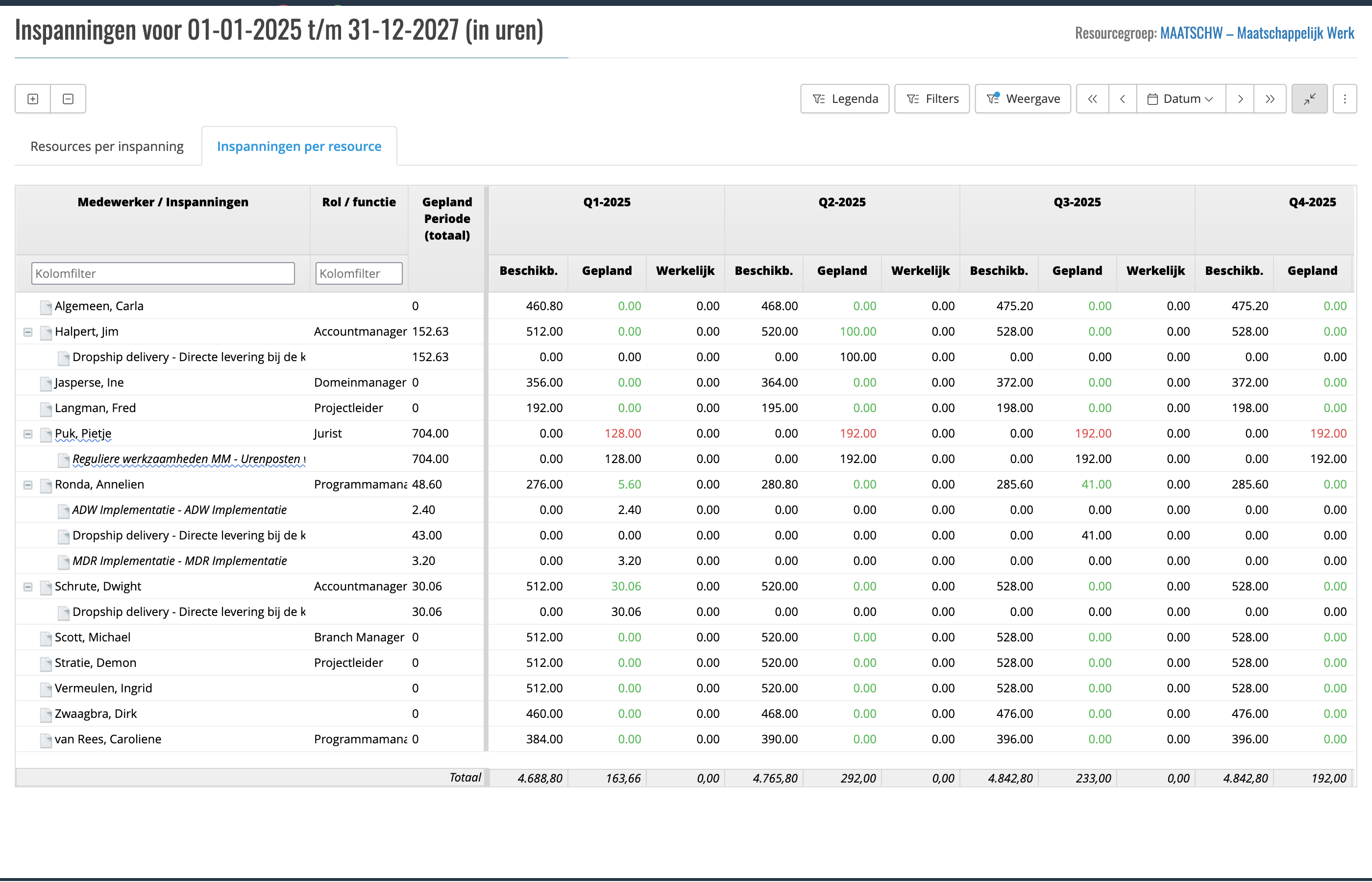
Task: Select Inspanningen per resource tab
Action: (x=299, y=147)
